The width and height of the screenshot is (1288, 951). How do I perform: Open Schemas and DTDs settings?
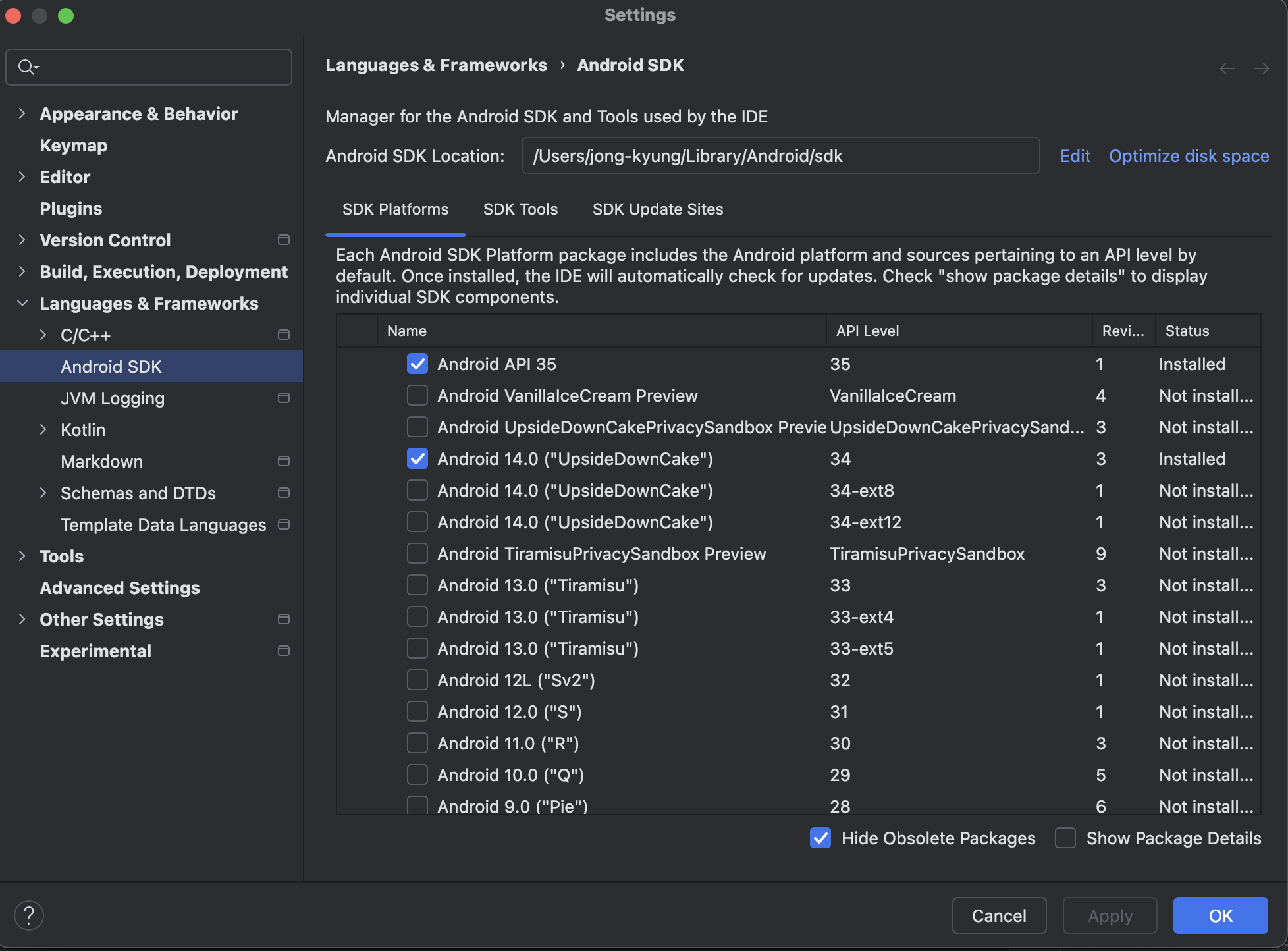(138, 492)
